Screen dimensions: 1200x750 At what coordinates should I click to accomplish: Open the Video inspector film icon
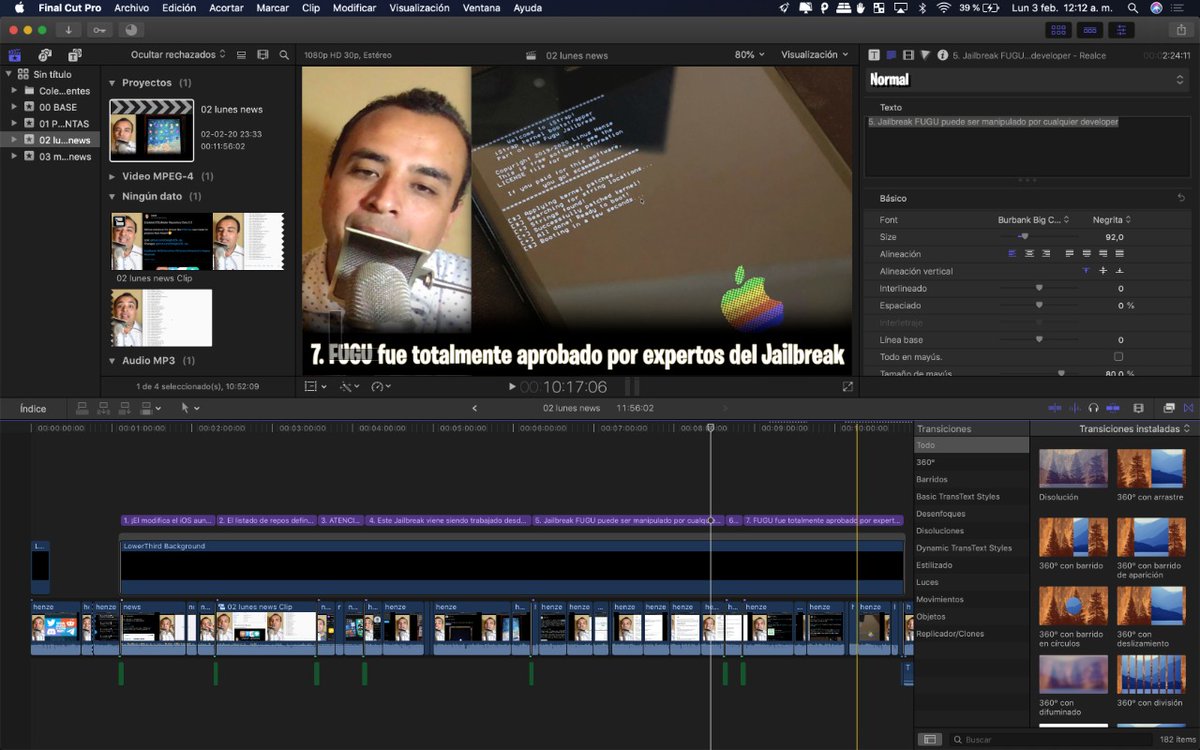(908, 55)
